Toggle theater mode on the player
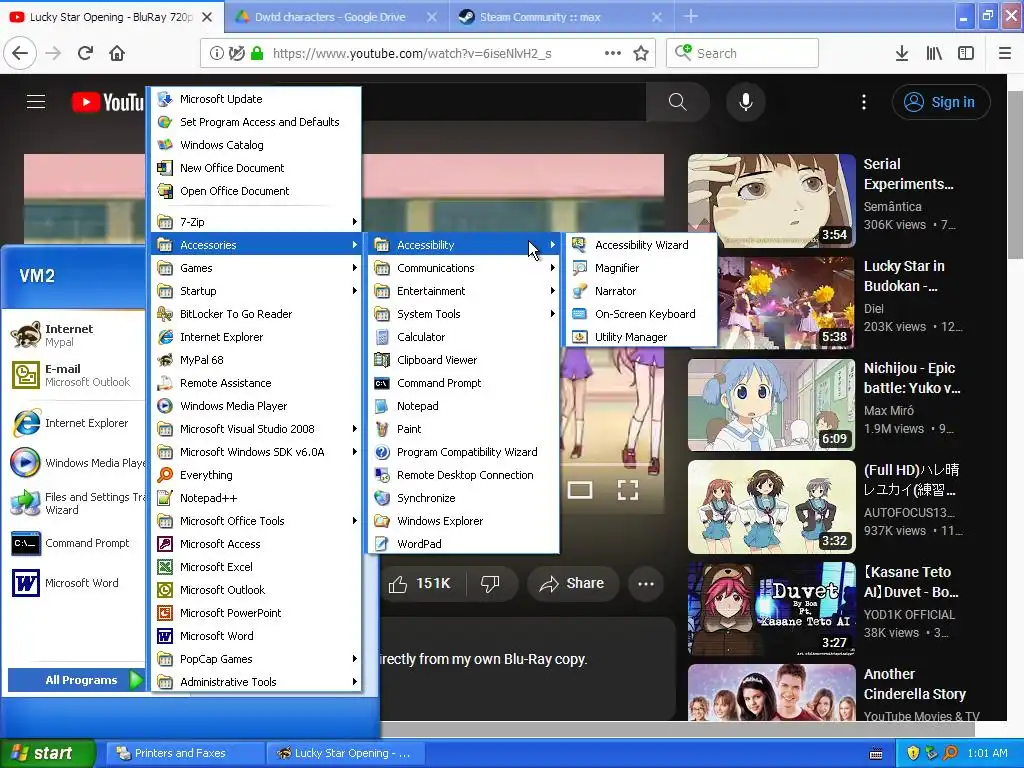 (x=580, y=490)
